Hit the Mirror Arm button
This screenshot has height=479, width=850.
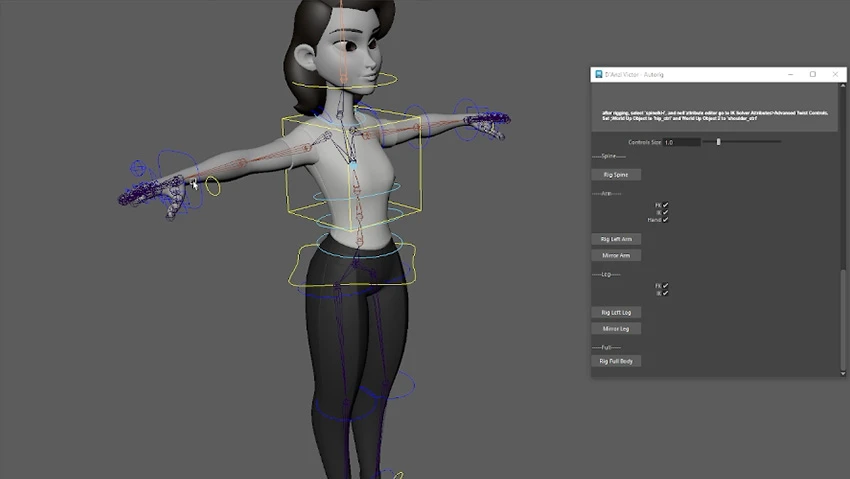click(x=616, y=255)
